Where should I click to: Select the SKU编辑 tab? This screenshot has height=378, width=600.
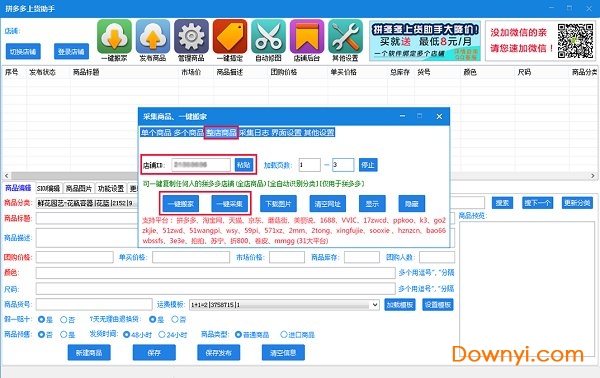click(48, 188)
